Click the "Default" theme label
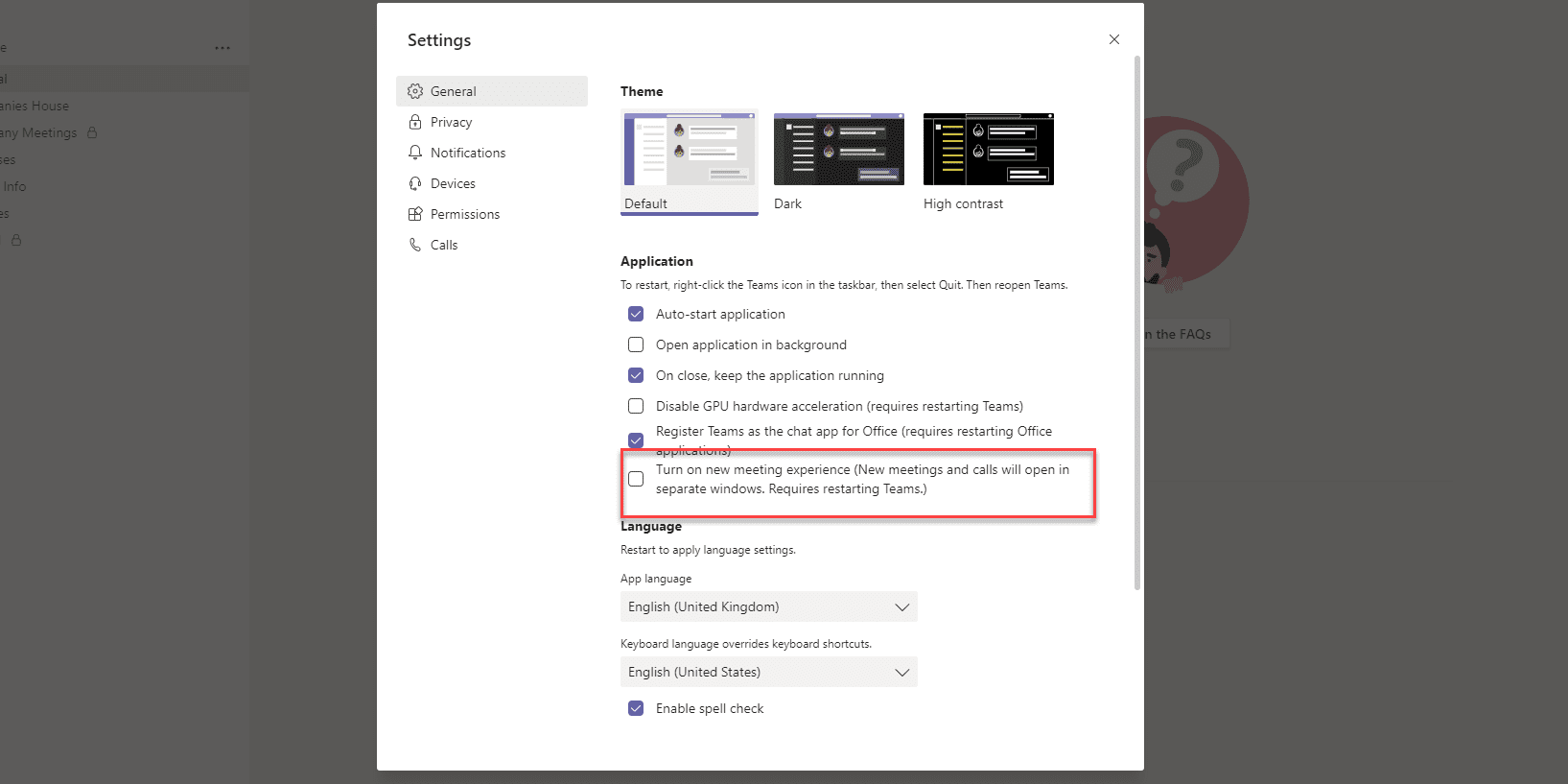 click(645, 203)
